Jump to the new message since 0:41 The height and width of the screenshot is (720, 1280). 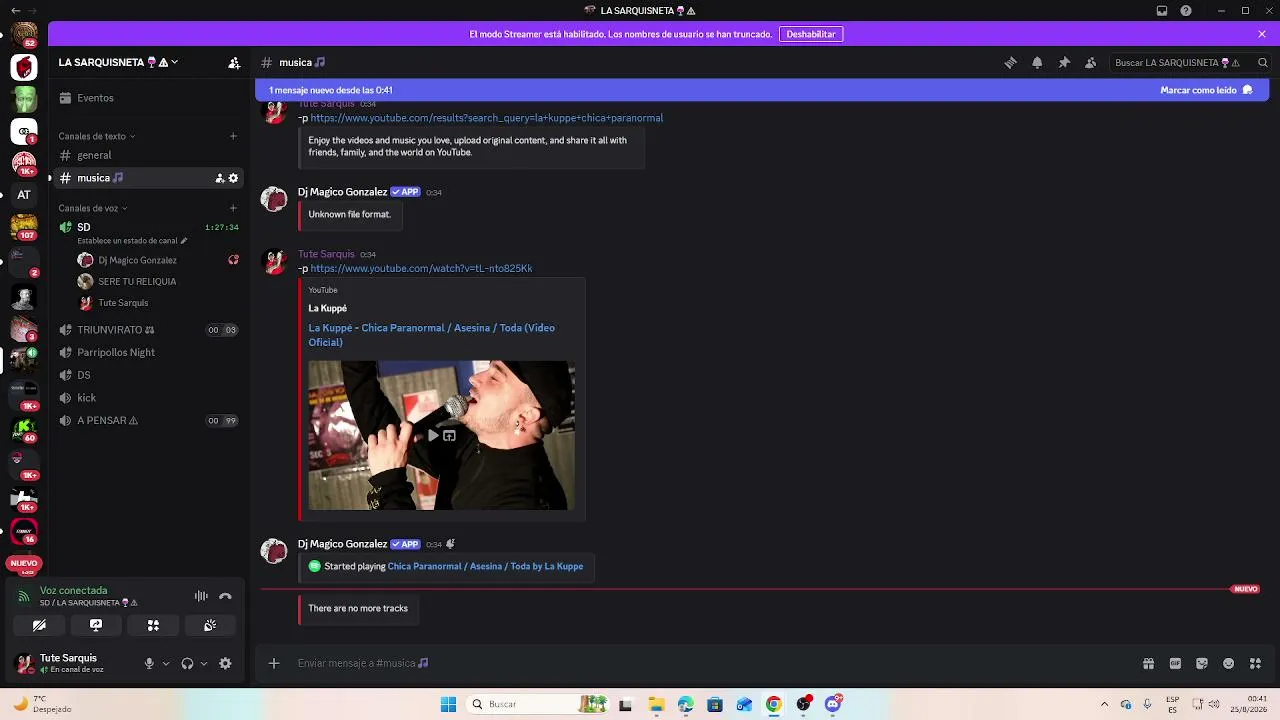(x=330, y=90)
